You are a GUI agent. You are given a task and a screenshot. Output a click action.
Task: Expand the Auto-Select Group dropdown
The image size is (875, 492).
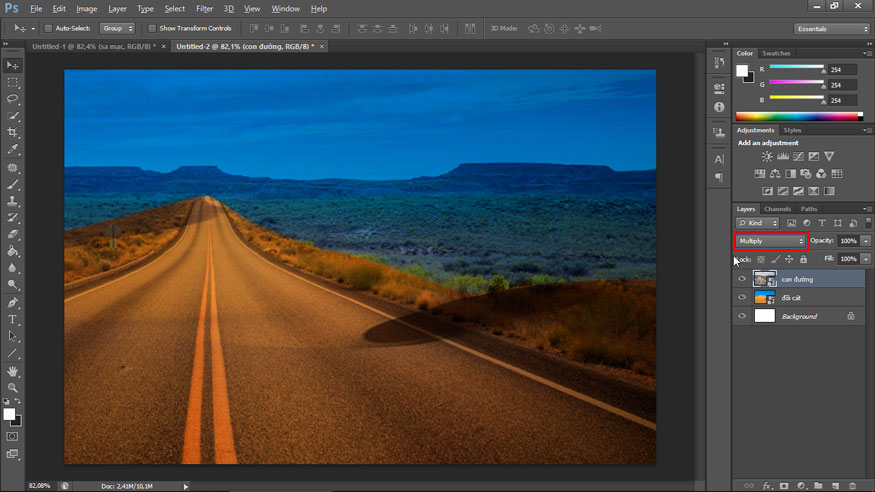(117, 28)
